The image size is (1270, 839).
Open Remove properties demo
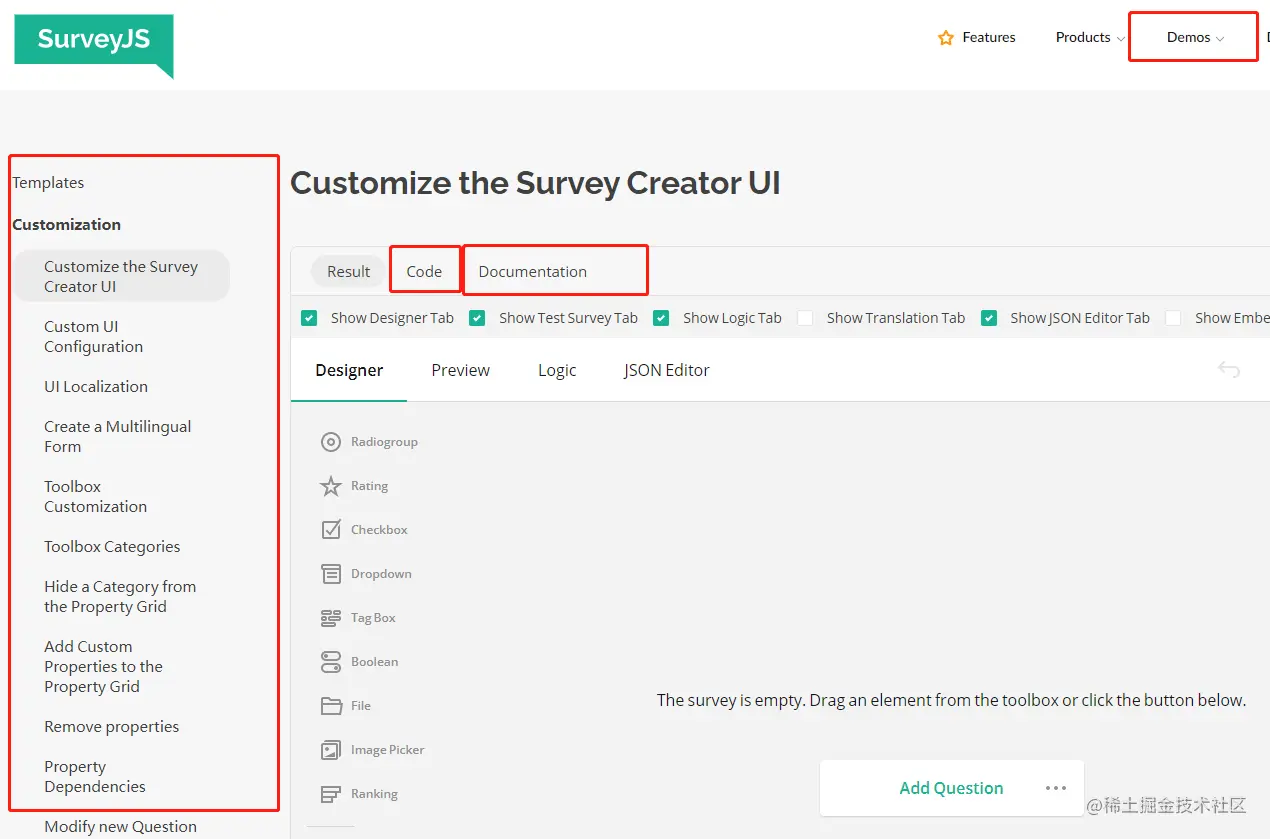(x=111, y=727)
